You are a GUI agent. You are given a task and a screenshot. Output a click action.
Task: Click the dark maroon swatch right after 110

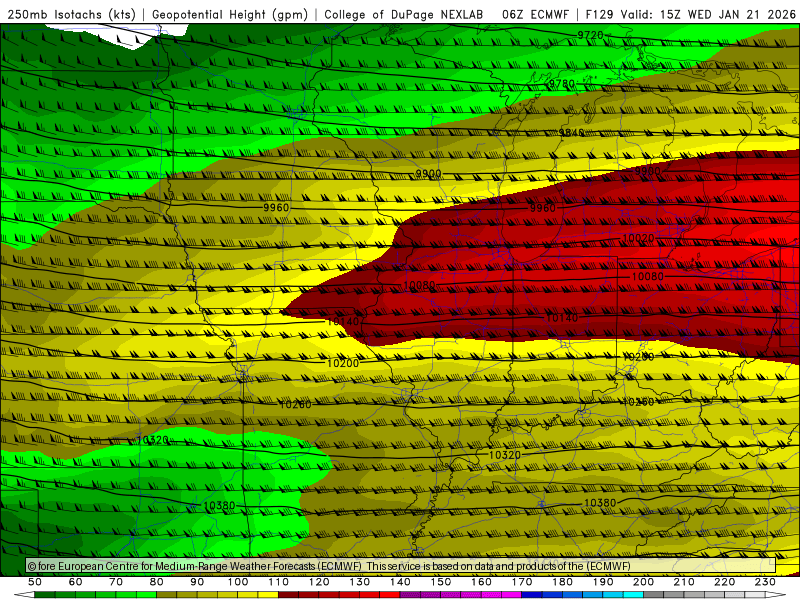[288, 595]
